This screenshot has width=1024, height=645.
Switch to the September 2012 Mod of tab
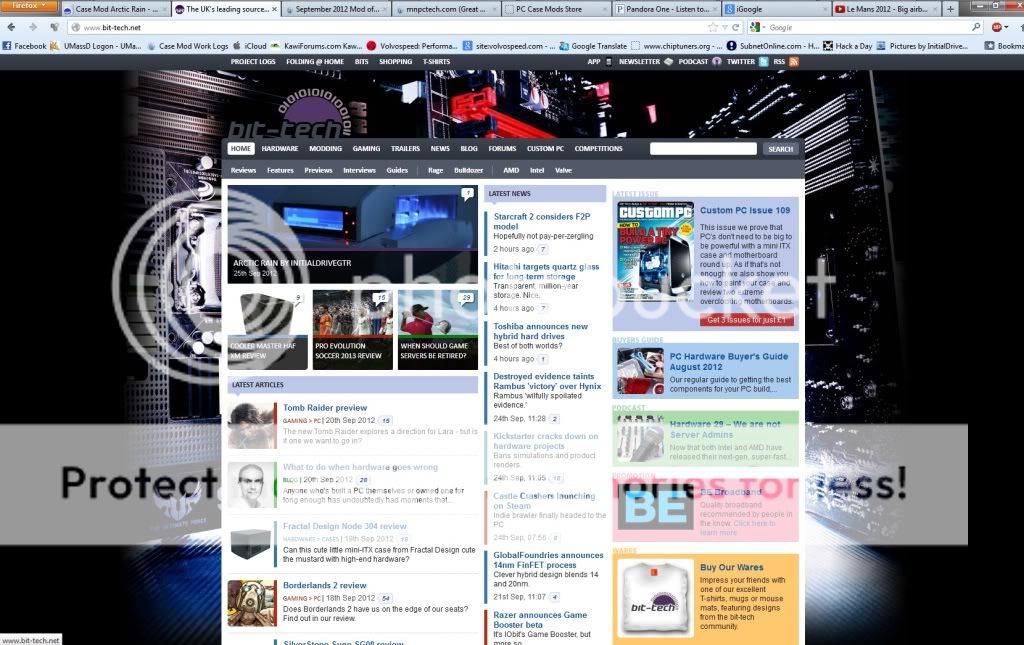[336, 9]
